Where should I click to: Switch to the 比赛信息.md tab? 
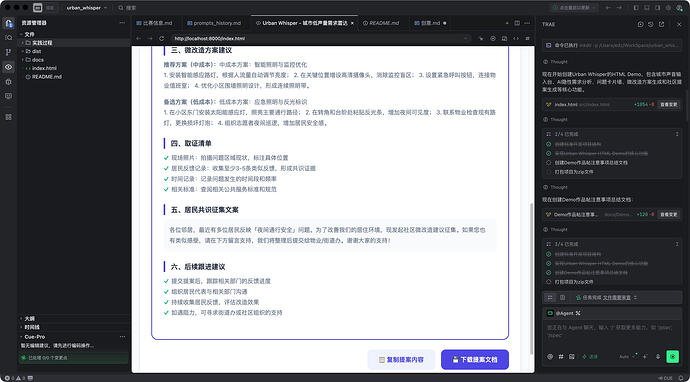coord(155,23)
